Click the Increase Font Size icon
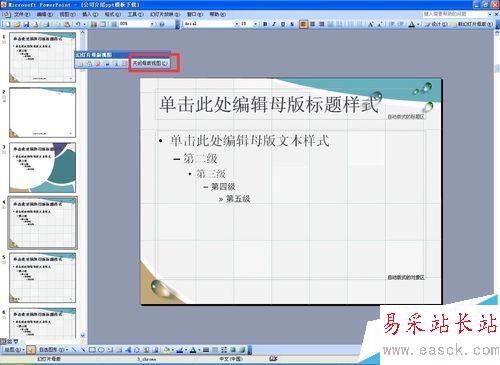 (371, 24)
